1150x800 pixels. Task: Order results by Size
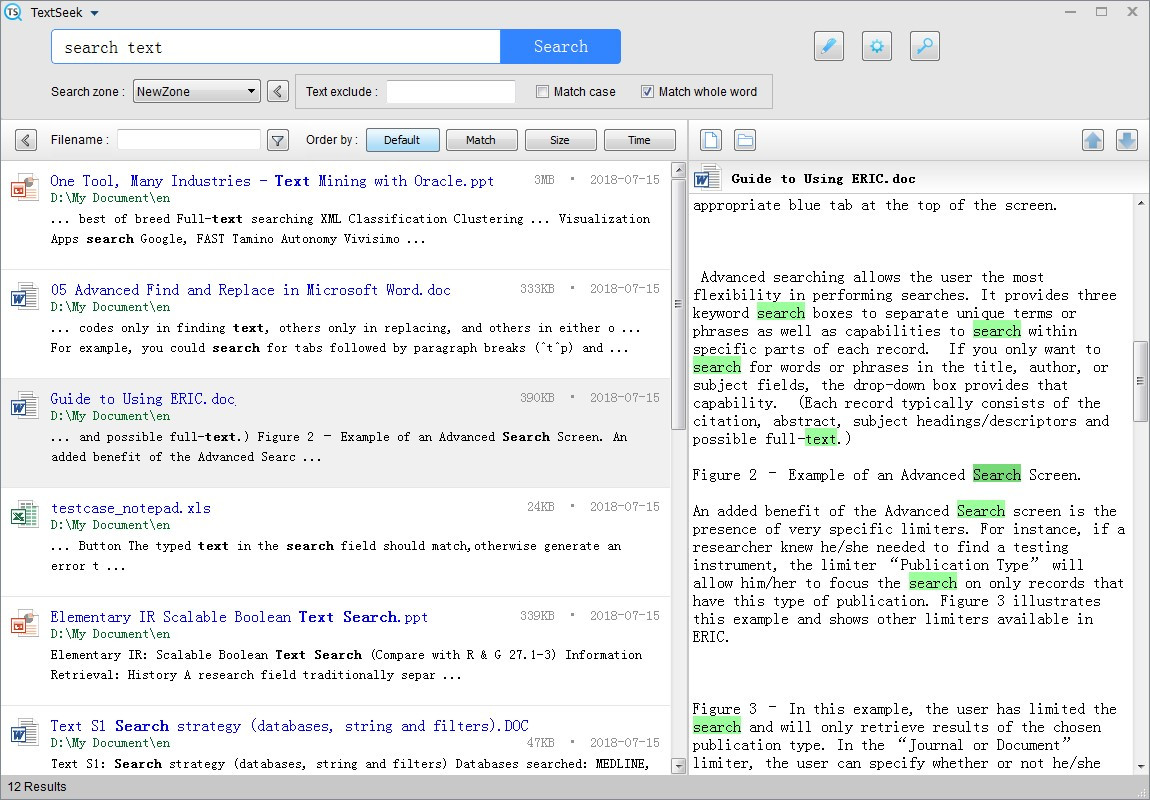pyautogui.click(x=560, y=140)
